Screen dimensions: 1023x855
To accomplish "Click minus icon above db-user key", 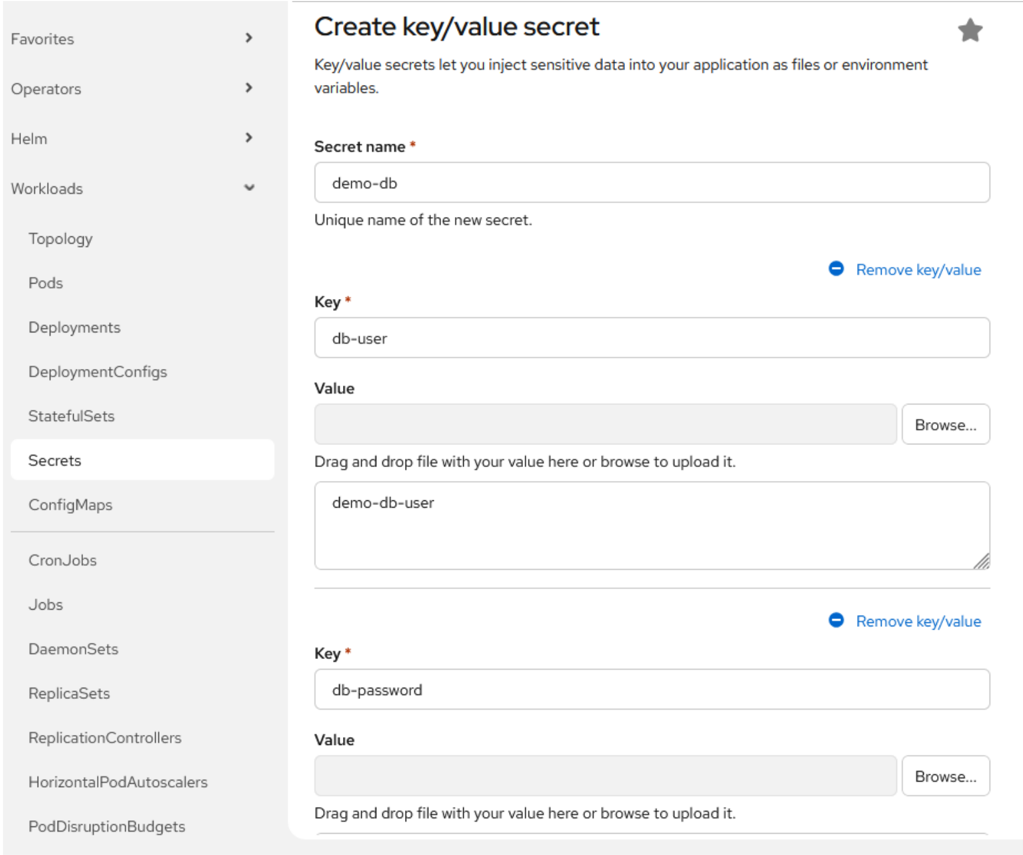I will (x=836, y=269).
